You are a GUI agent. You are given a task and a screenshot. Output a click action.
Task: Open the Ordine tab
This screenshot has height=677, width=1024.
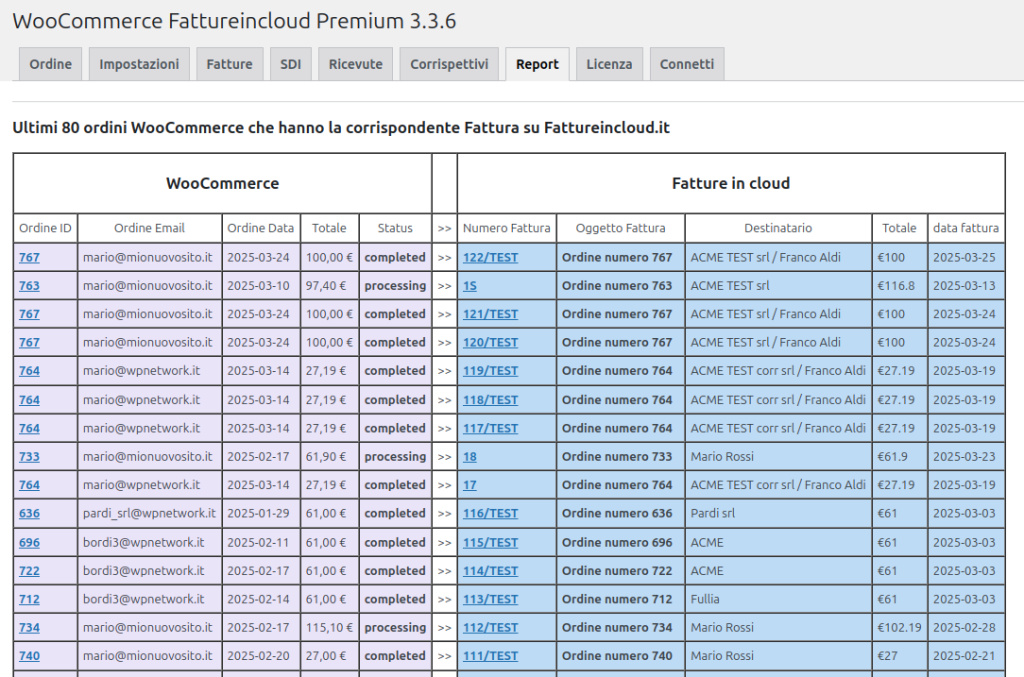[x=50, y=64]
